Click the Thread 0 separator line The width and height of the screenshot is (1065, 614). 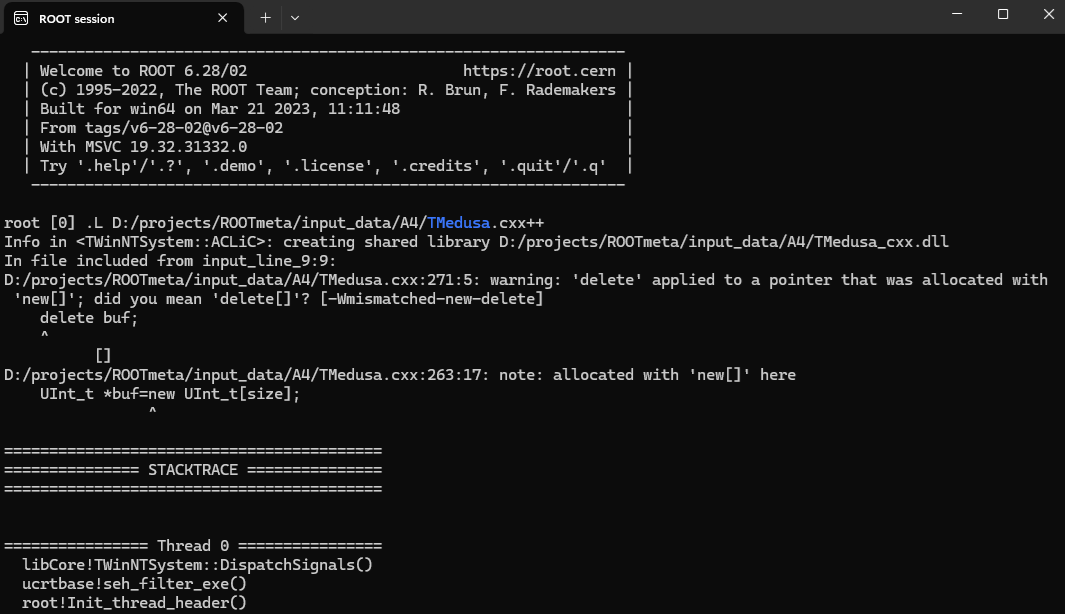click(193, 546)
